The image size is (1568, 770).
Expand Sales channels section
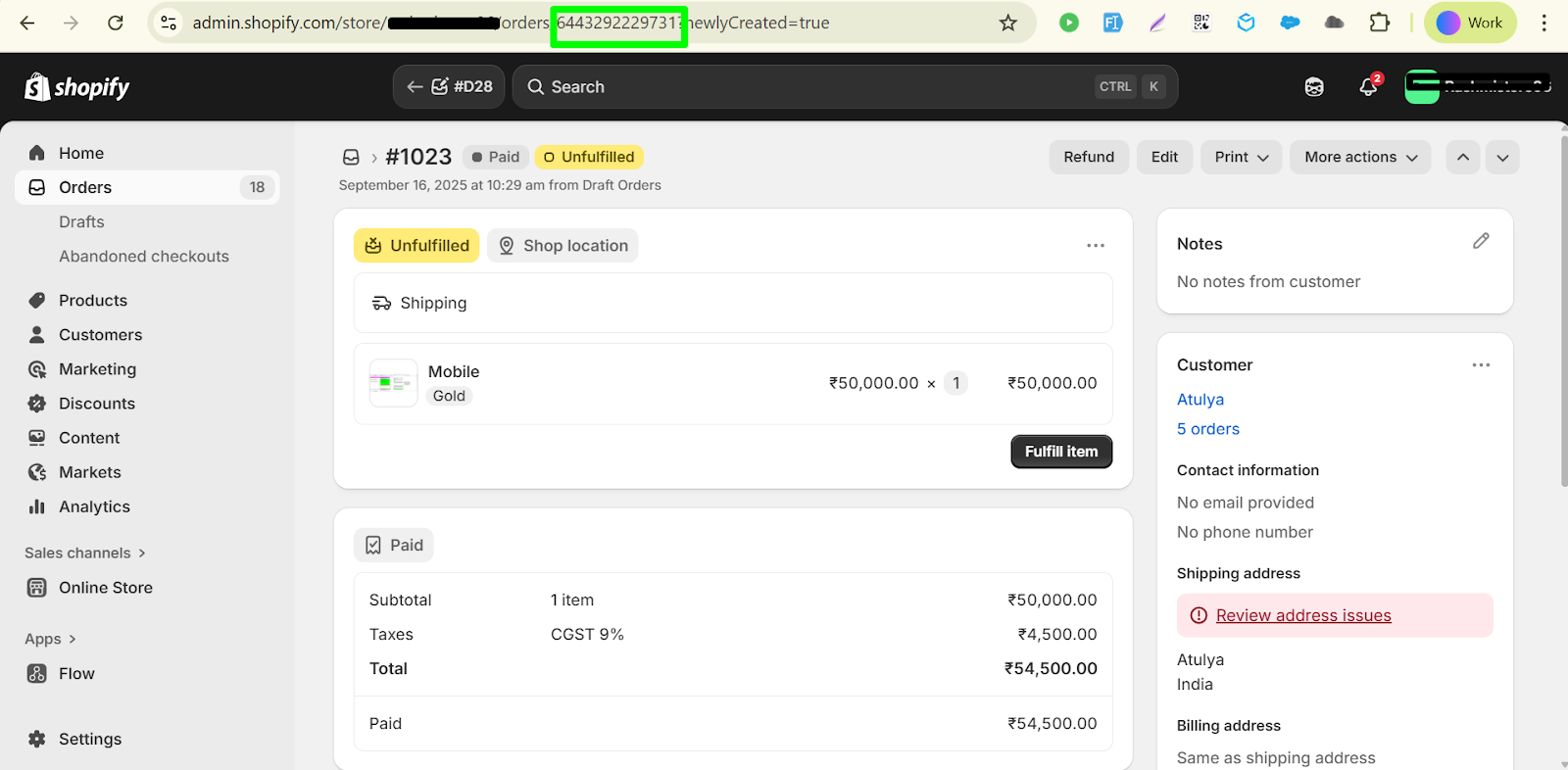point(85,553)
